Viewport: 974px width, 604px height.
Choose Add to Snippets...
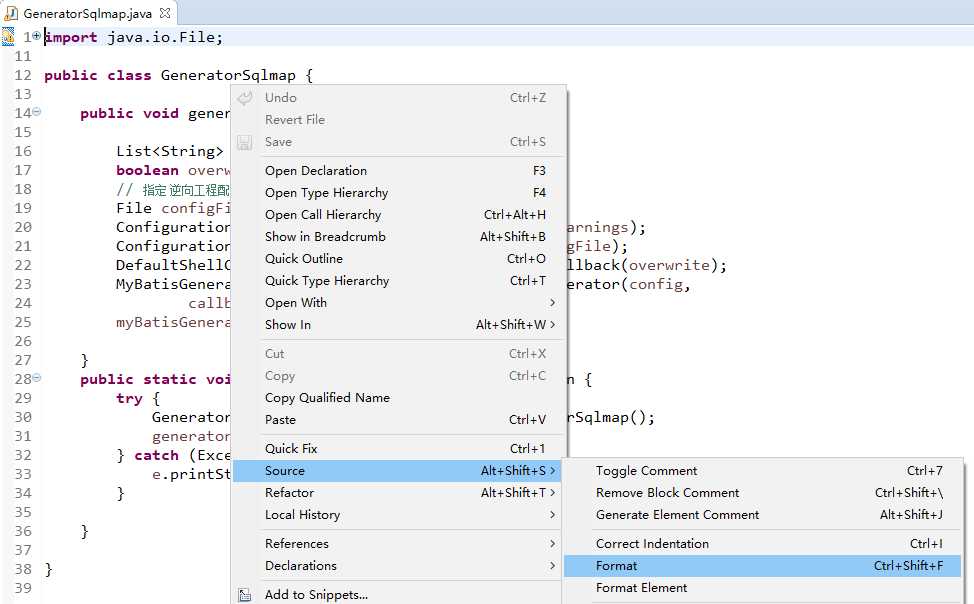[x=399, y=595]
